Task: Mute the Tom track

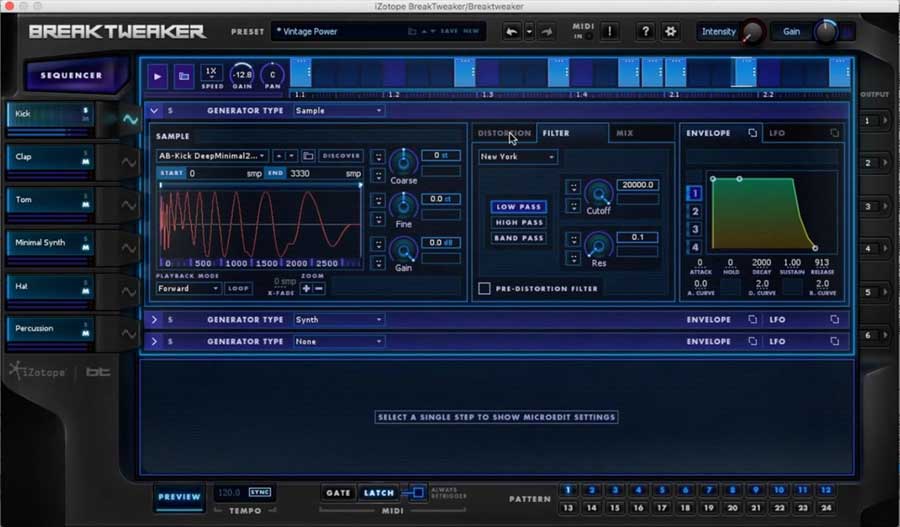Action: coord(86,205)
